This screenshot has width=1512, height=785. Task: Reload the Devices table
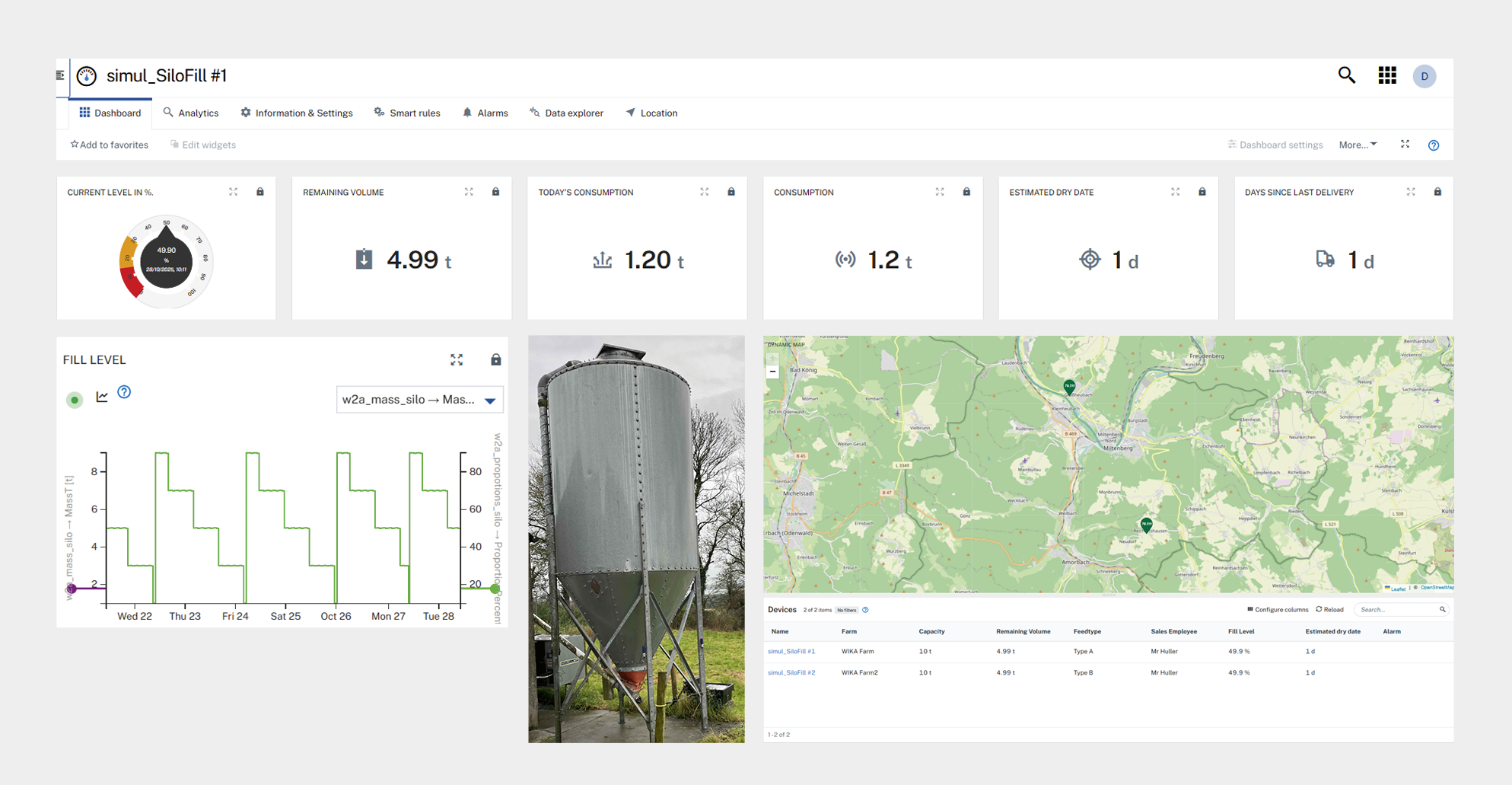[x=1329, y=610]
